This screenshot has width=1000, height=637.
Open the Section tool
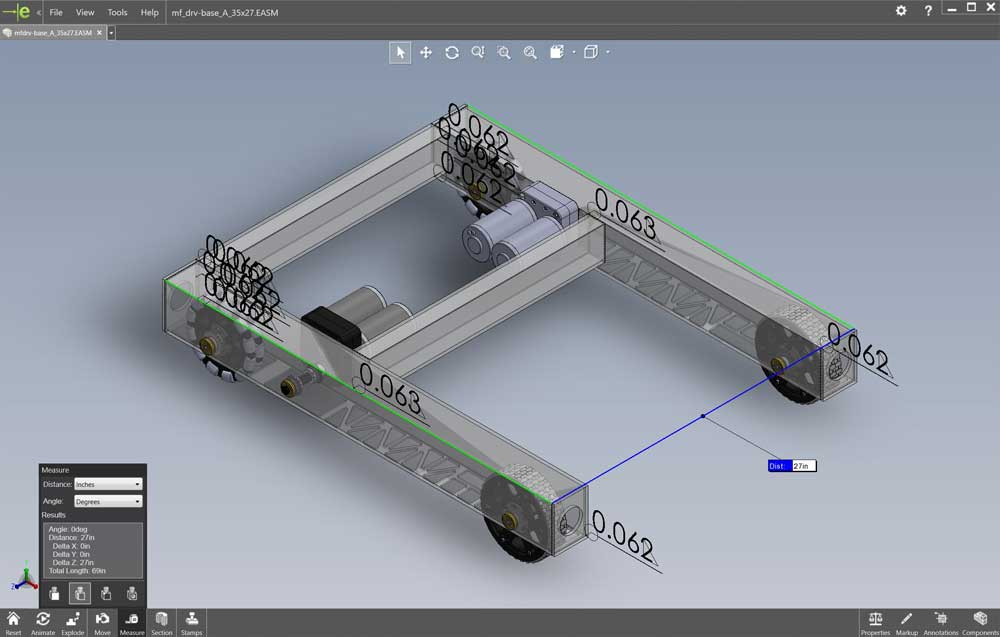[x=162, y=622]
